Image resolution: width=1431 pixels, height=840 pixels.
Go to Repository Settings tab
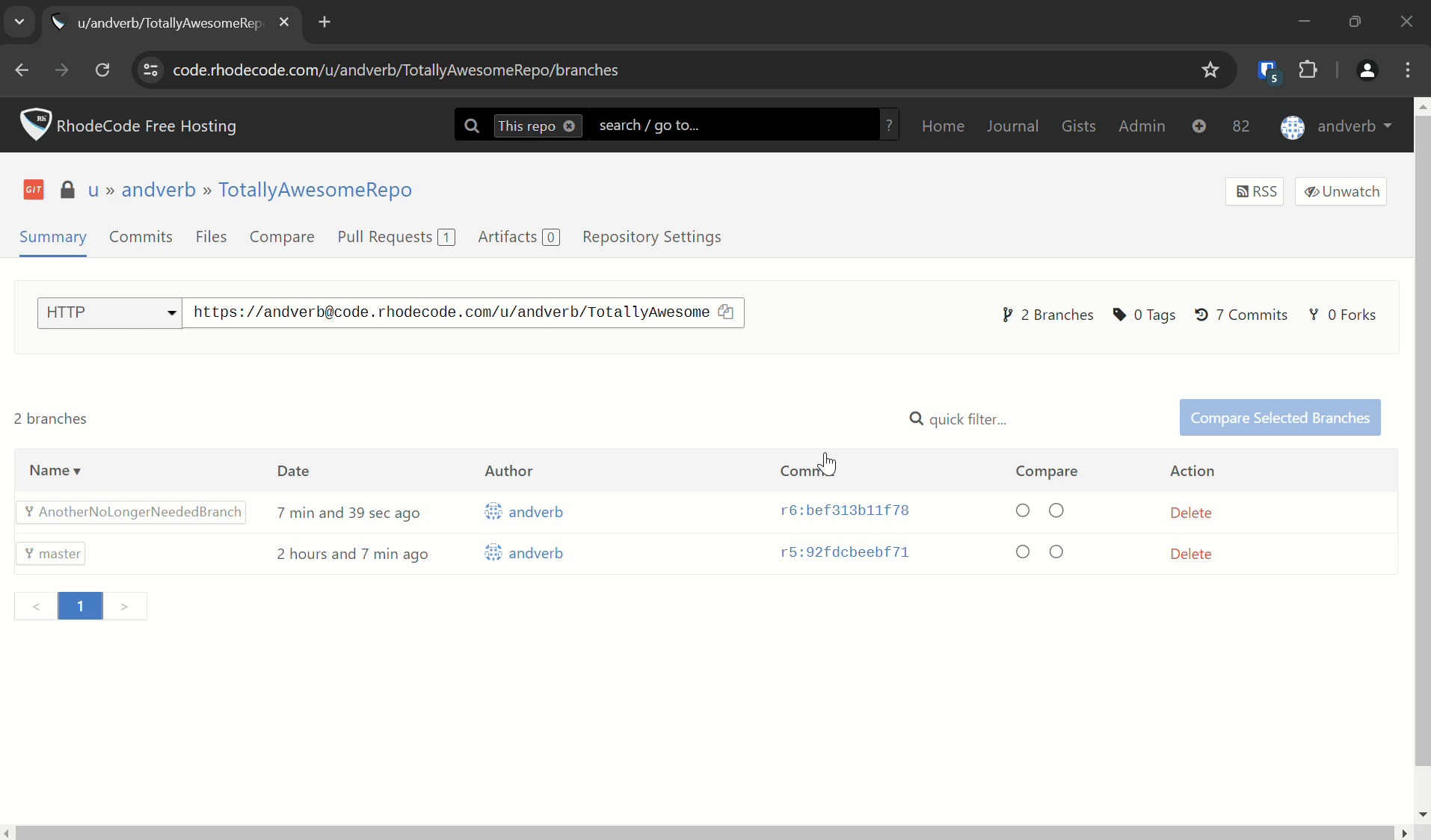pos(651,237)
